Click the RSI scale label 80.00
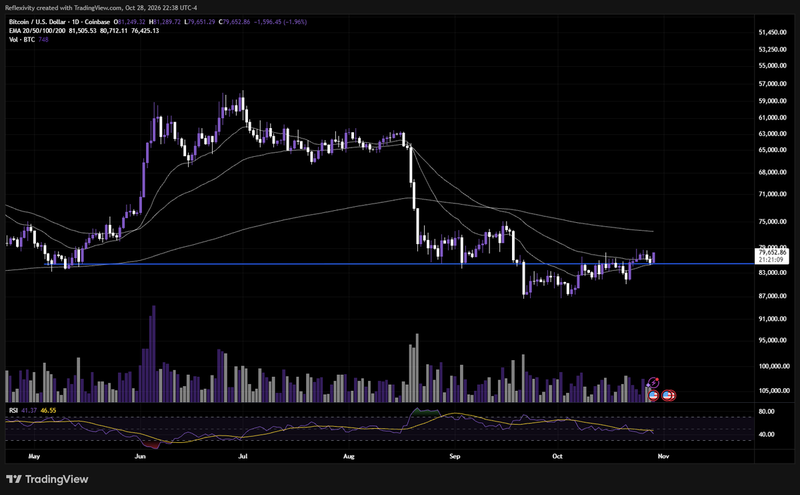800x495 pixels. pos(767,411)
